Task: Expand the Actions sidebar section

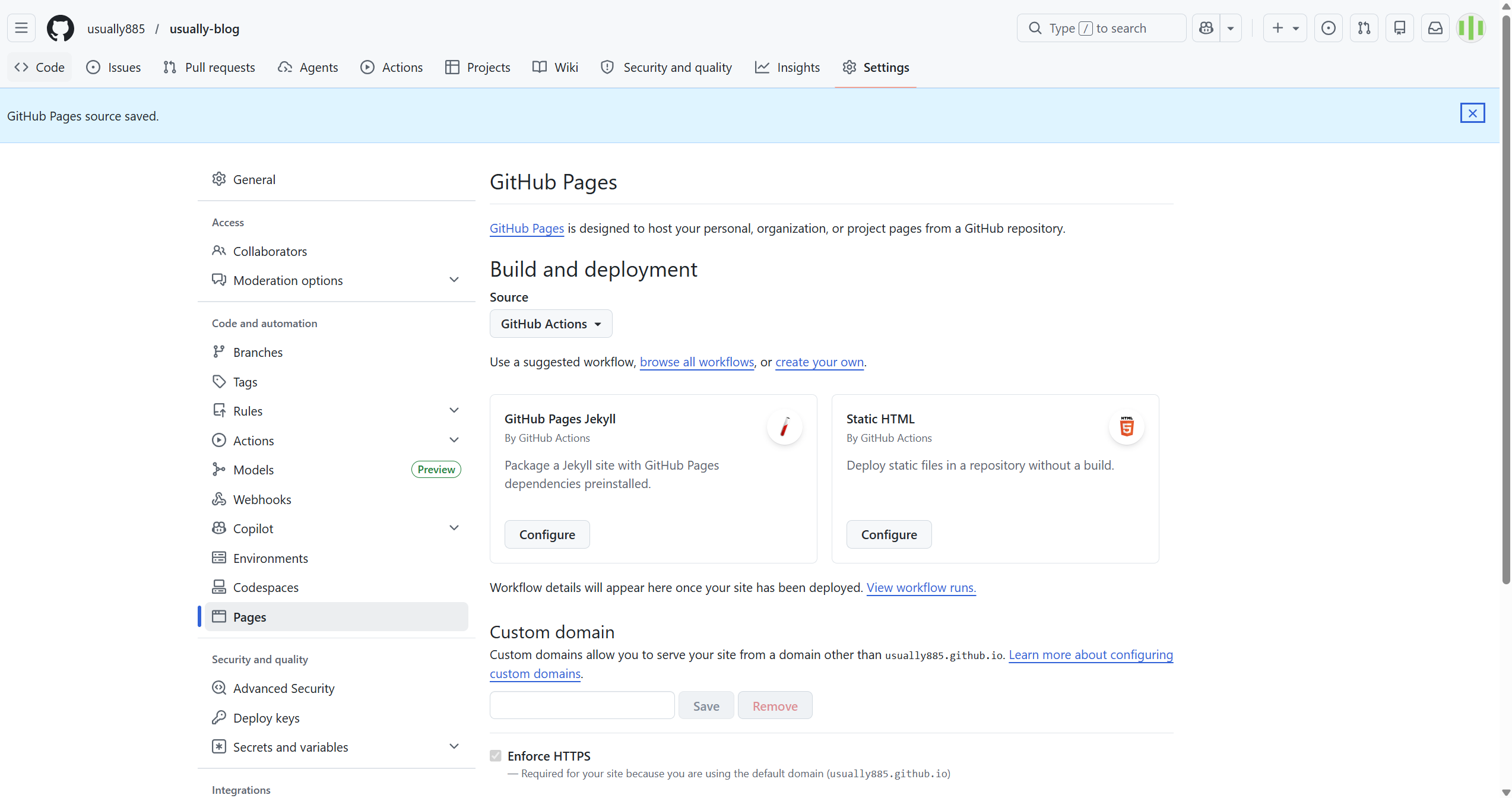Action: pos(454,440)
